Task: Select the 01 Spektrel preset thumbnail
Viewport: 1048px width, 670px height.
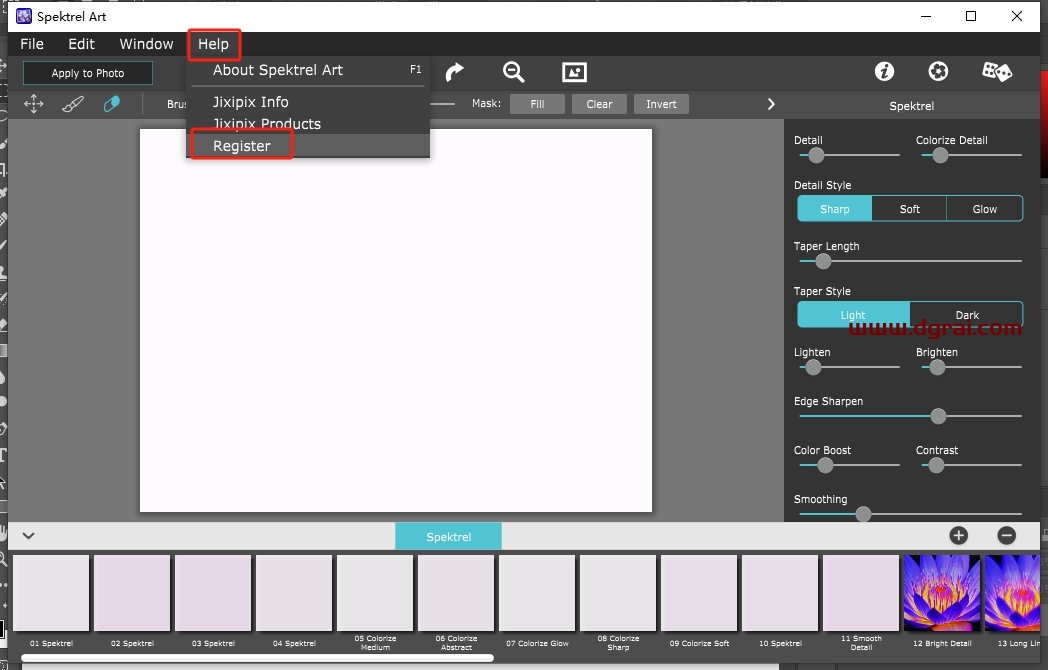Action: tap(51, 593)
